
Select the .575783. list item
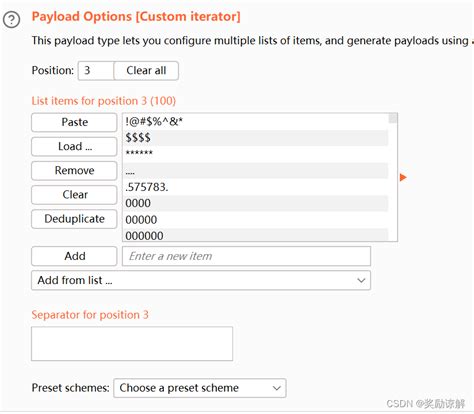click(255, 187)
